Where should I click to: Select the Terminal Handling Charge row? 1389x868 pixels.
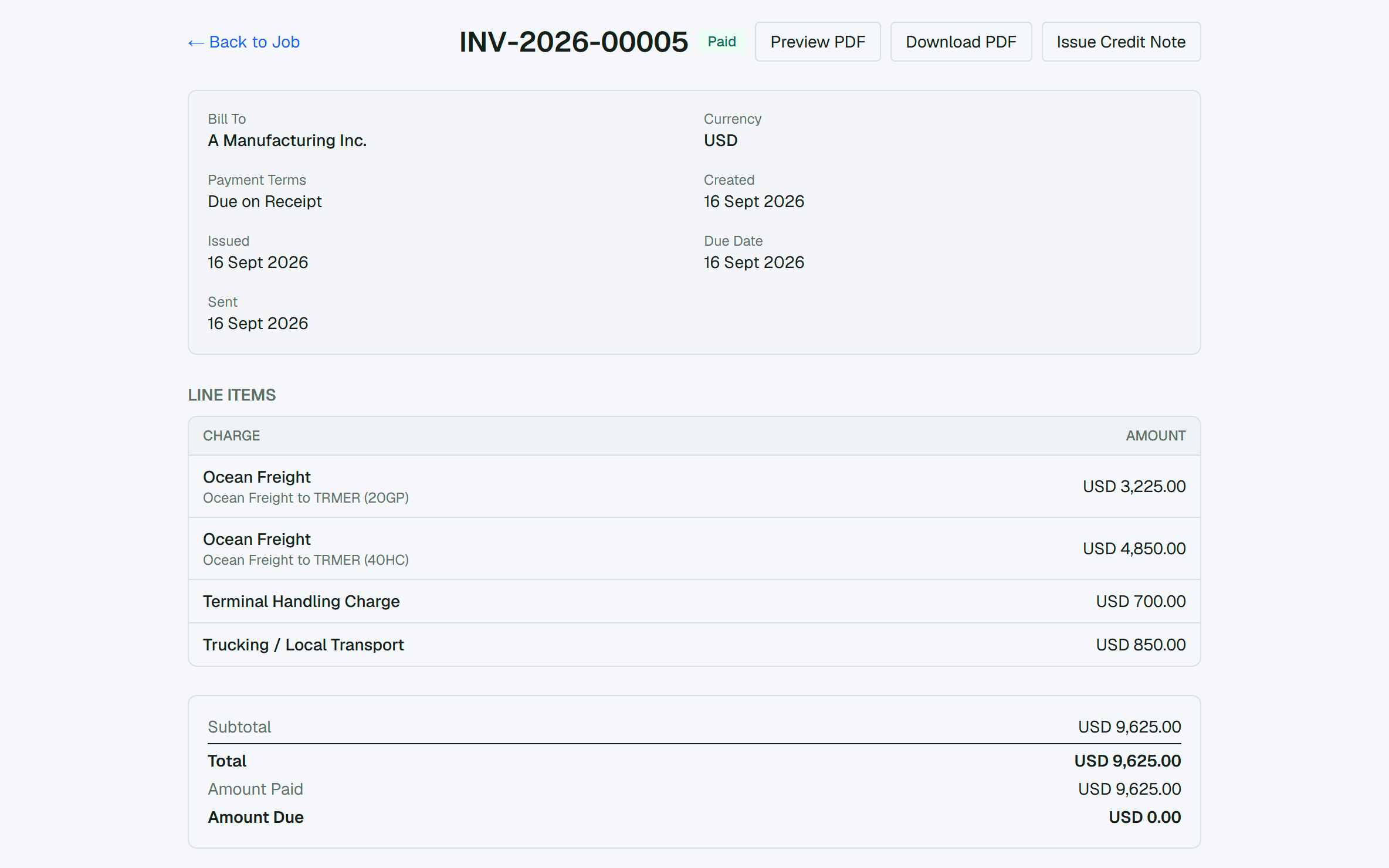point(694,601)
